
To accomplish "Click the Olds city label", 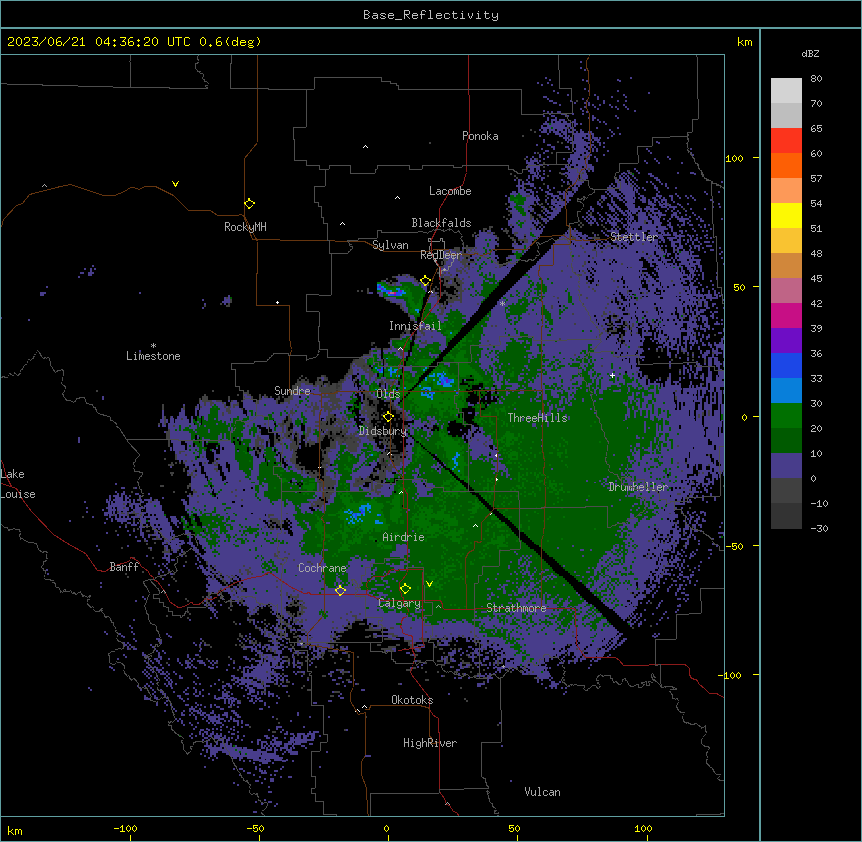I will click(x=388, y=394).
